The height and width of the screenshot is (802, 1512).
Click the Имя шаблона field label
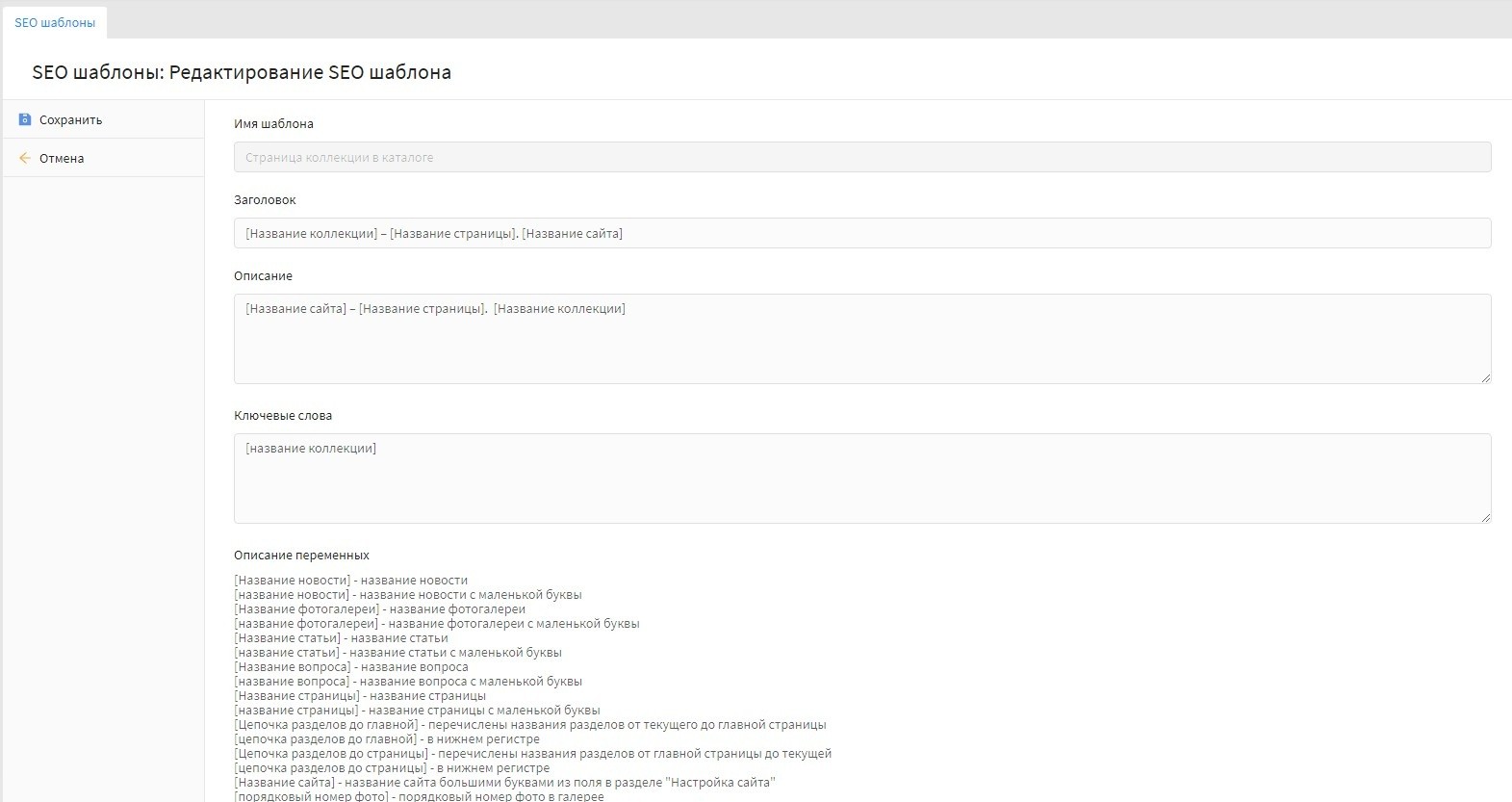point(273,124)
